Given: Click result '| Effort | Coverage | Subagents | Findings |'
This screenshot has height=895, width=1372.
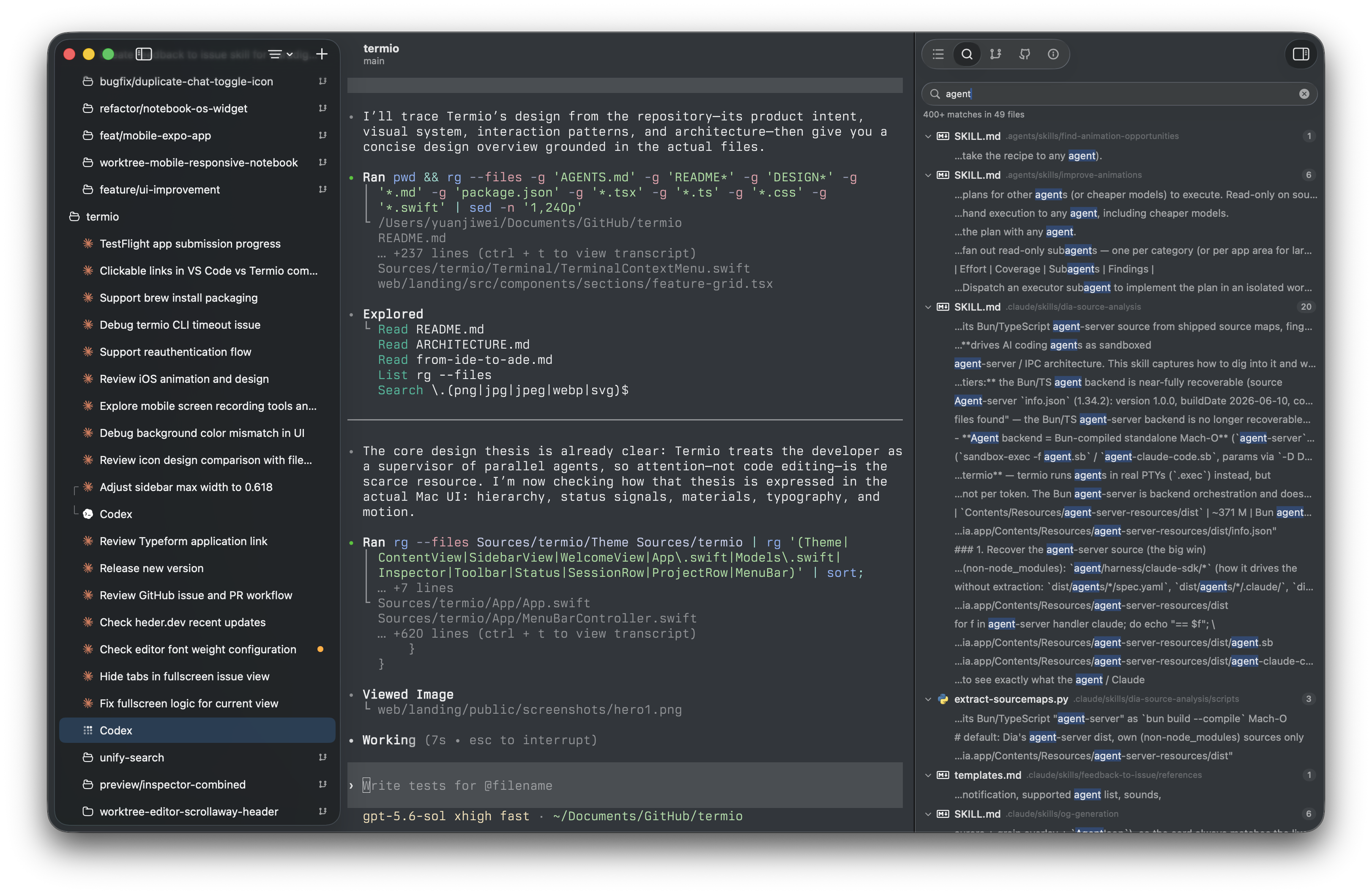Looking at the screenshot, I should pos(1054,269).
